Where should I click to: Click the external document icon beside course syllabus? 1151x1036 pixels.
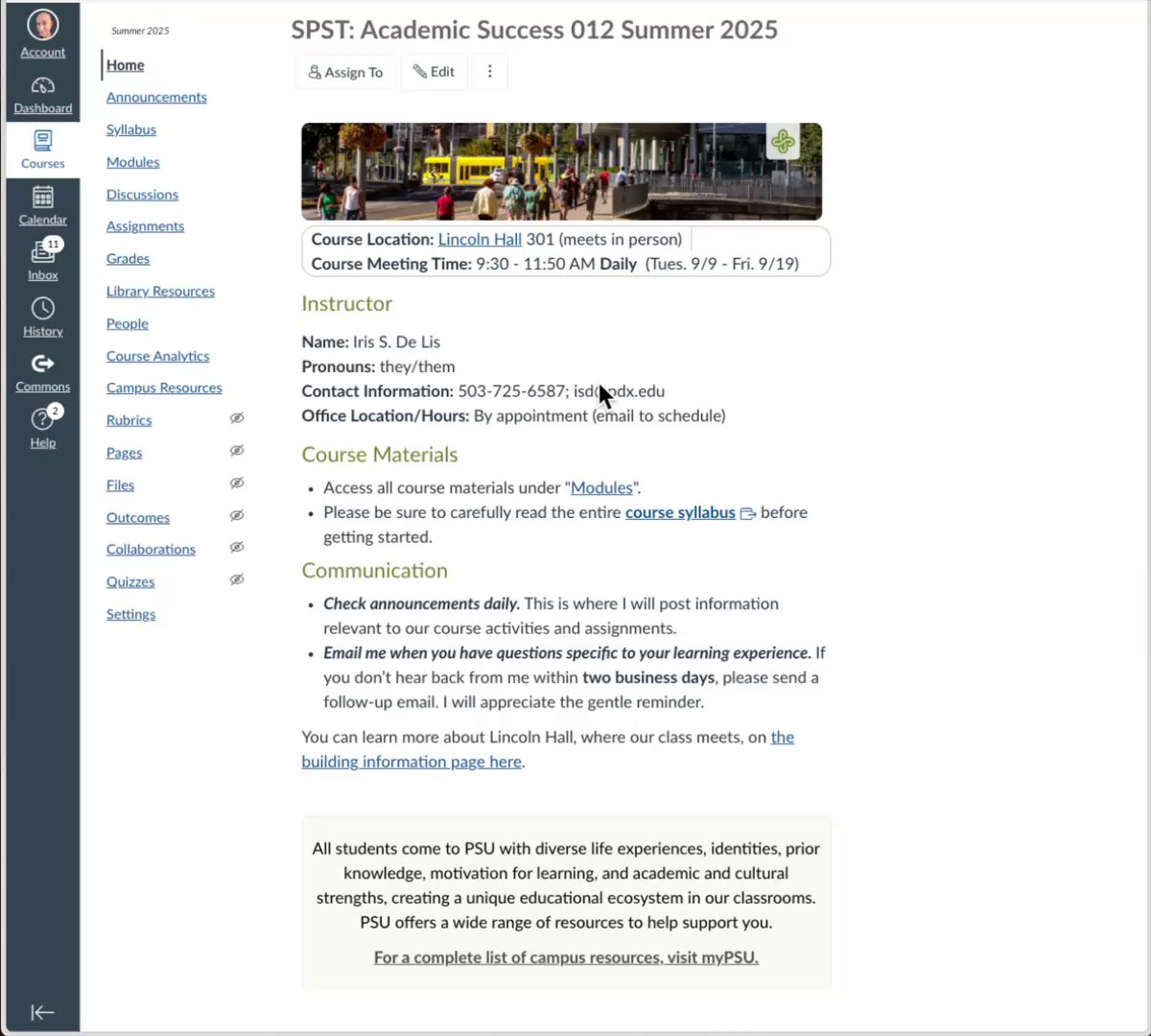tap(748, 513)
